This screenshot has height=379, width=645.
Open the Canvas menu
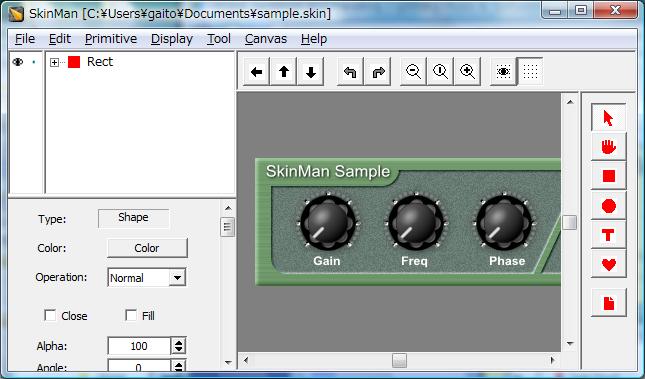(266, 39)
